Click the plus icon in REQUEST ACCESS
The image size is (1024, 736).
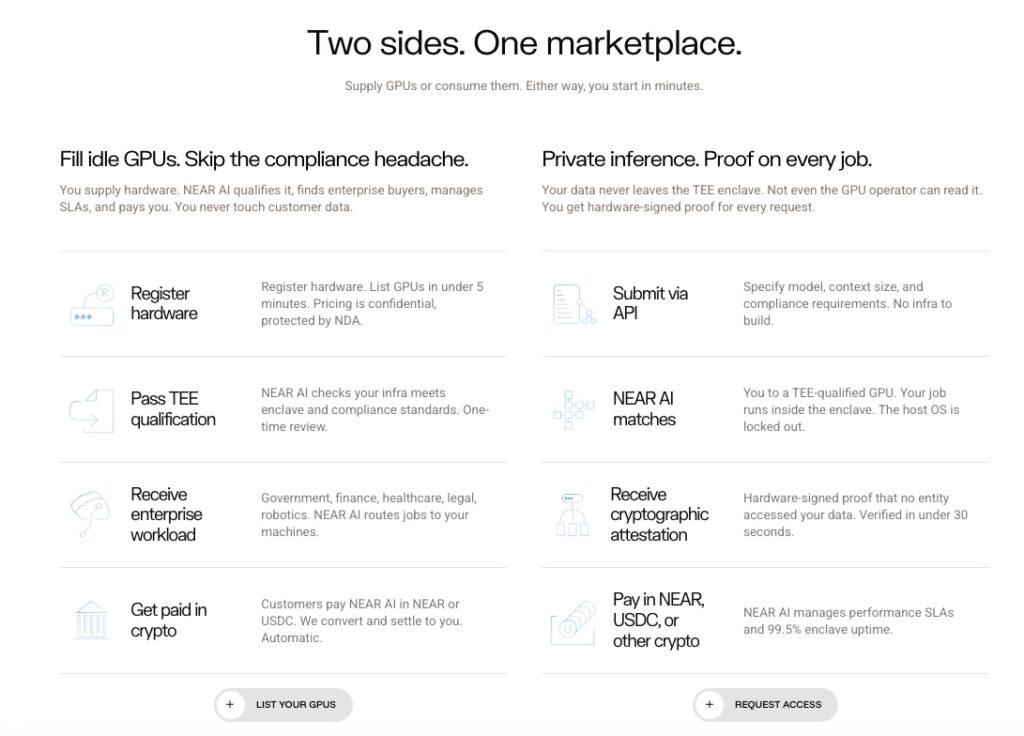[710, 704]
